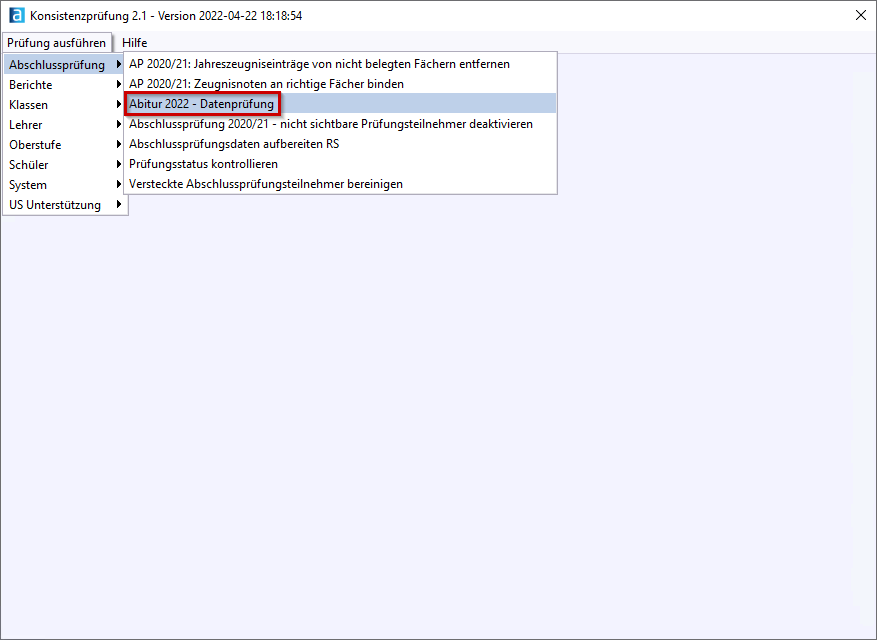The image size is (877, 640).
Task: Open the Oberstufe submenu
Action: tap(64, 145)
